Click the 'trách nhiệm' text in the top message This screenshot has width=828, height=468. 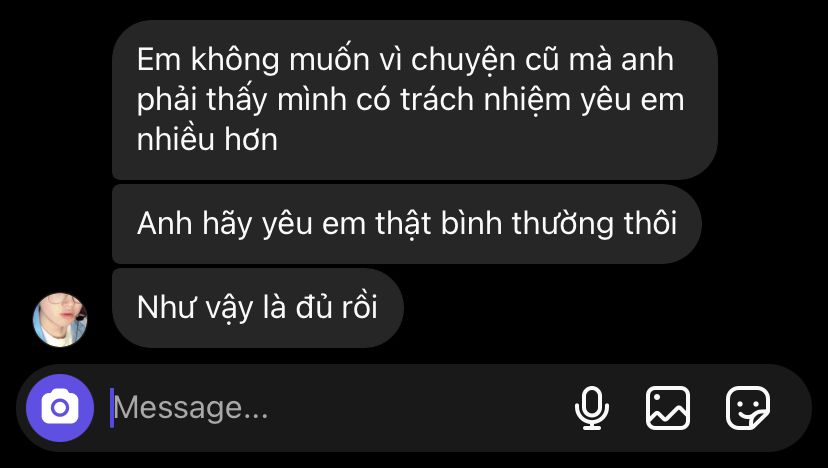pos(485,100)
